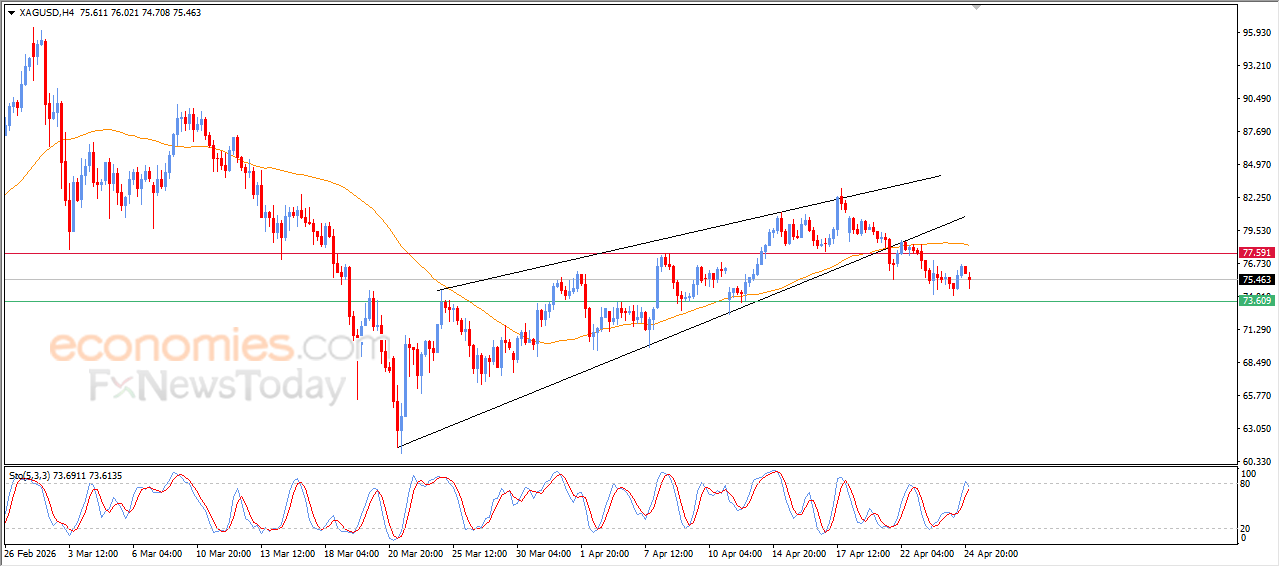Click the 80 level on stochastic scale
The width and height of the screenshot is (1280, 567).
(1245, 484)
